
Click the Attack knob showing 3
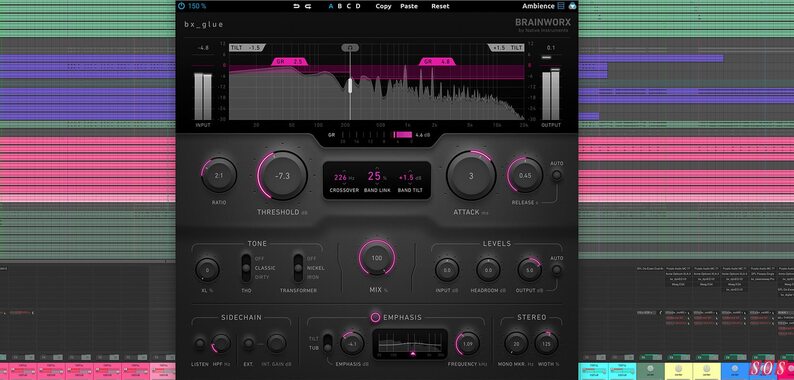pyautogui.click(x=471, y=175)
